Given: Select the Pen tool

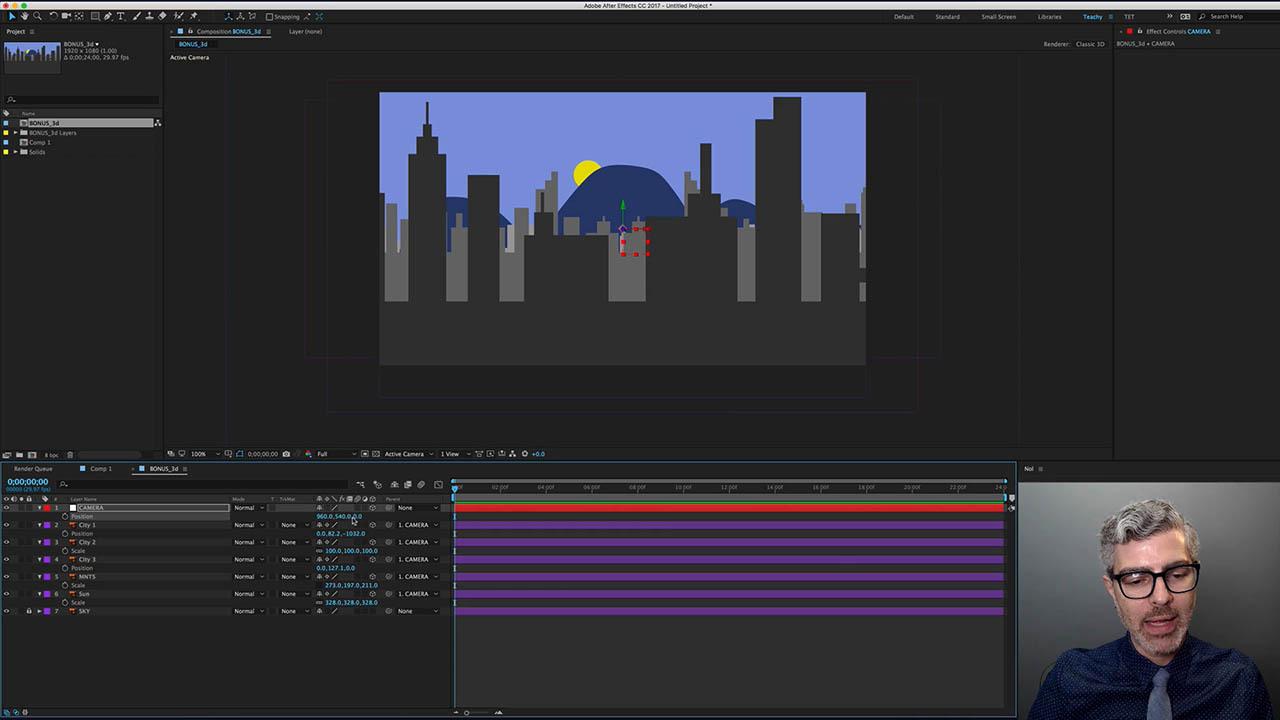Looking at the screenshot, I should (x=107, y=16).
